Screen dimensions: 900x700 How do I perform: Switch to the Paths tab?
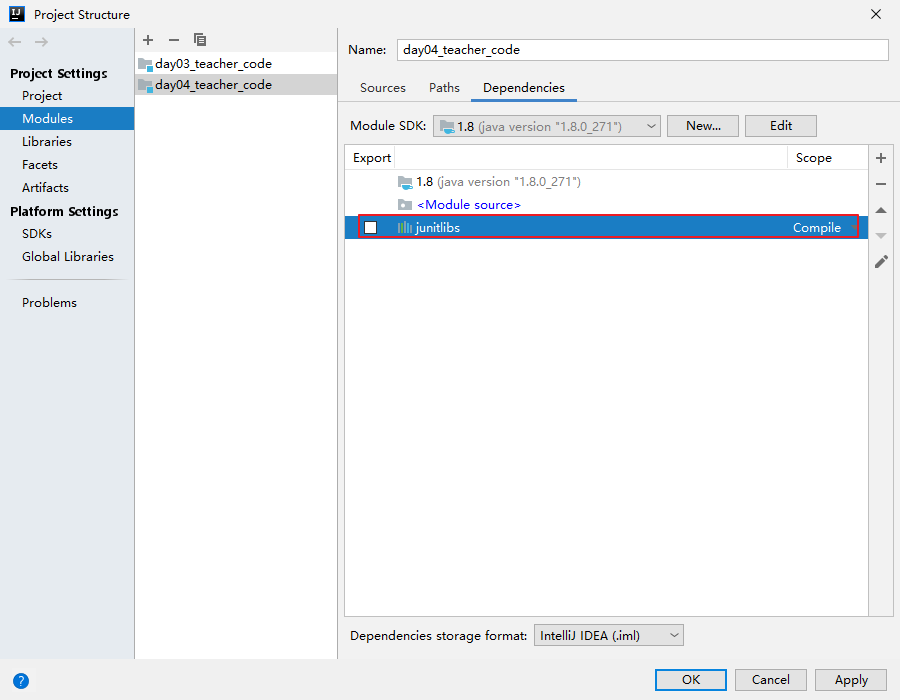(x=444, y=88)
